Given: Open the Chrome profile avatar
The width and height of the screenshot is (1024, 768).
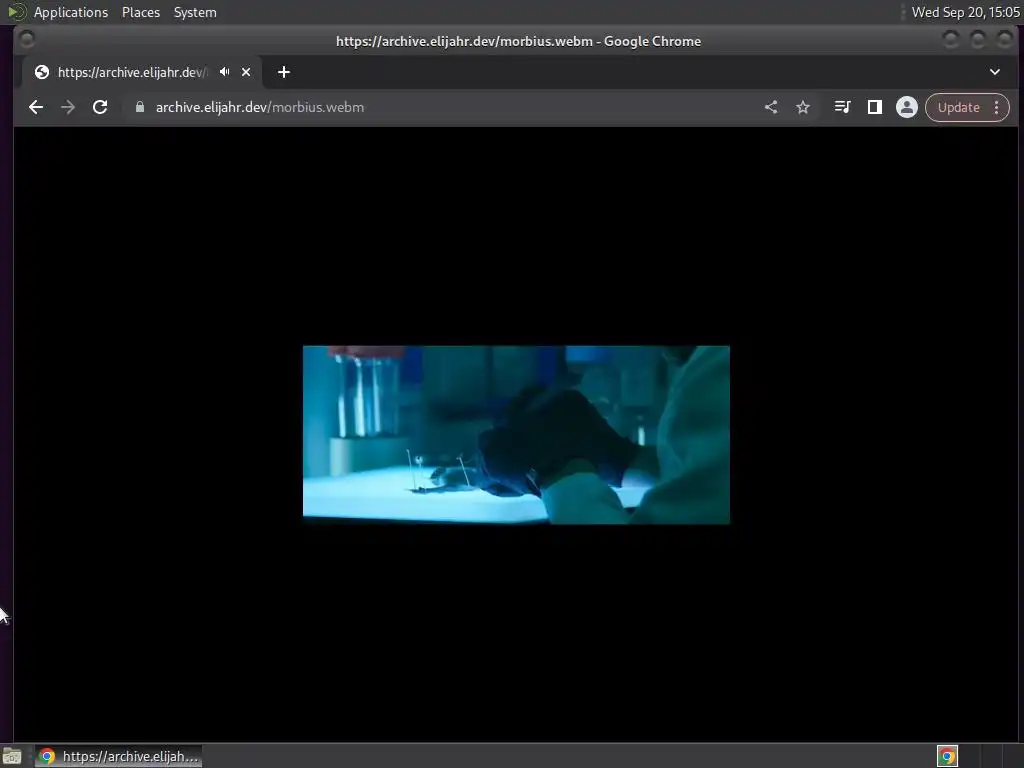Looking at the screenshot, I should (x=906, y=107).
